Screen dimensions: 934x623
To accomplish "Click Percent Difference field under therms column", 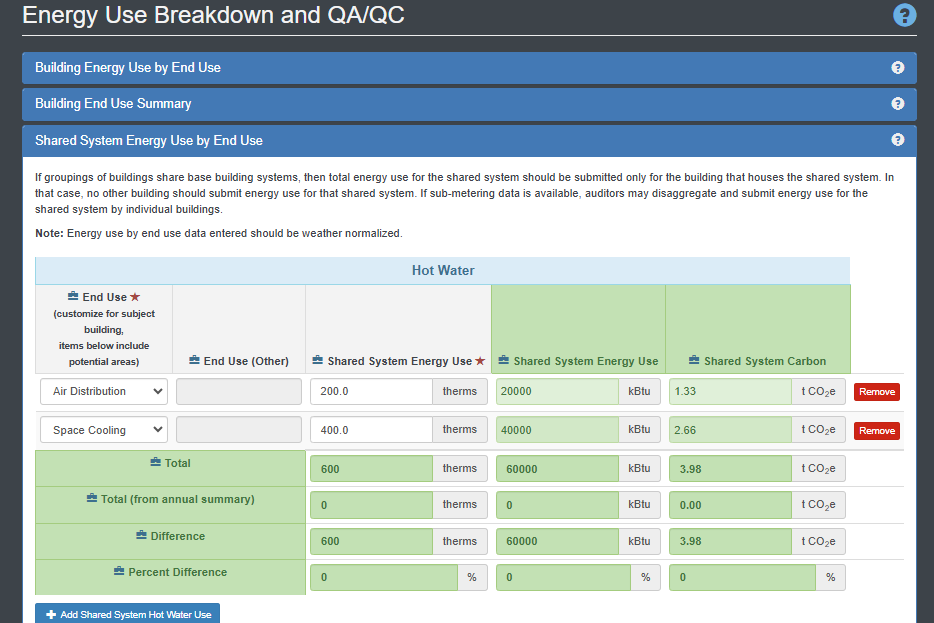I will (384, 577).
